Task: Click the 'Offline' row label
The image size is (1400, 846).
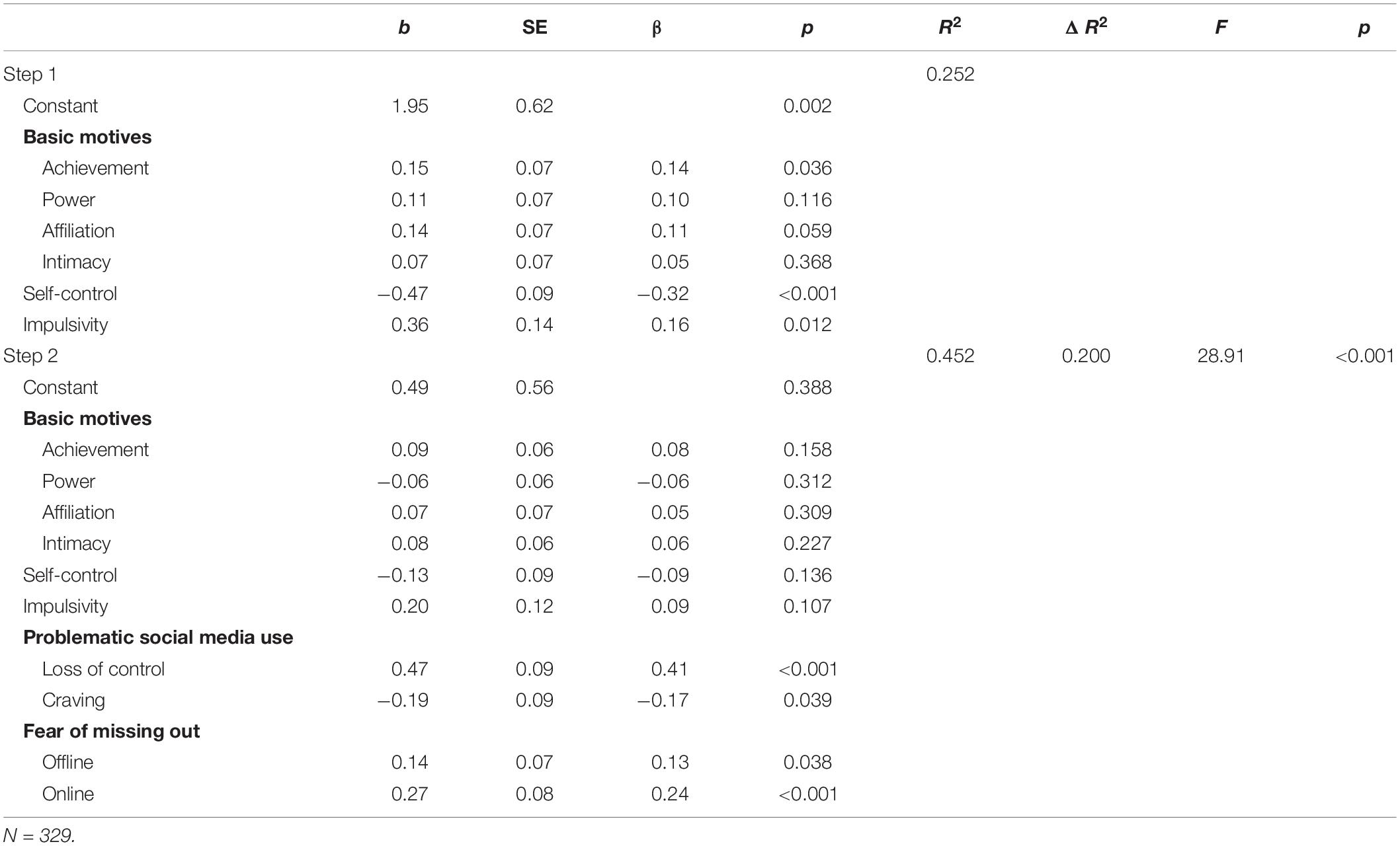Action: pyautogui.click(x=67, y=762)
